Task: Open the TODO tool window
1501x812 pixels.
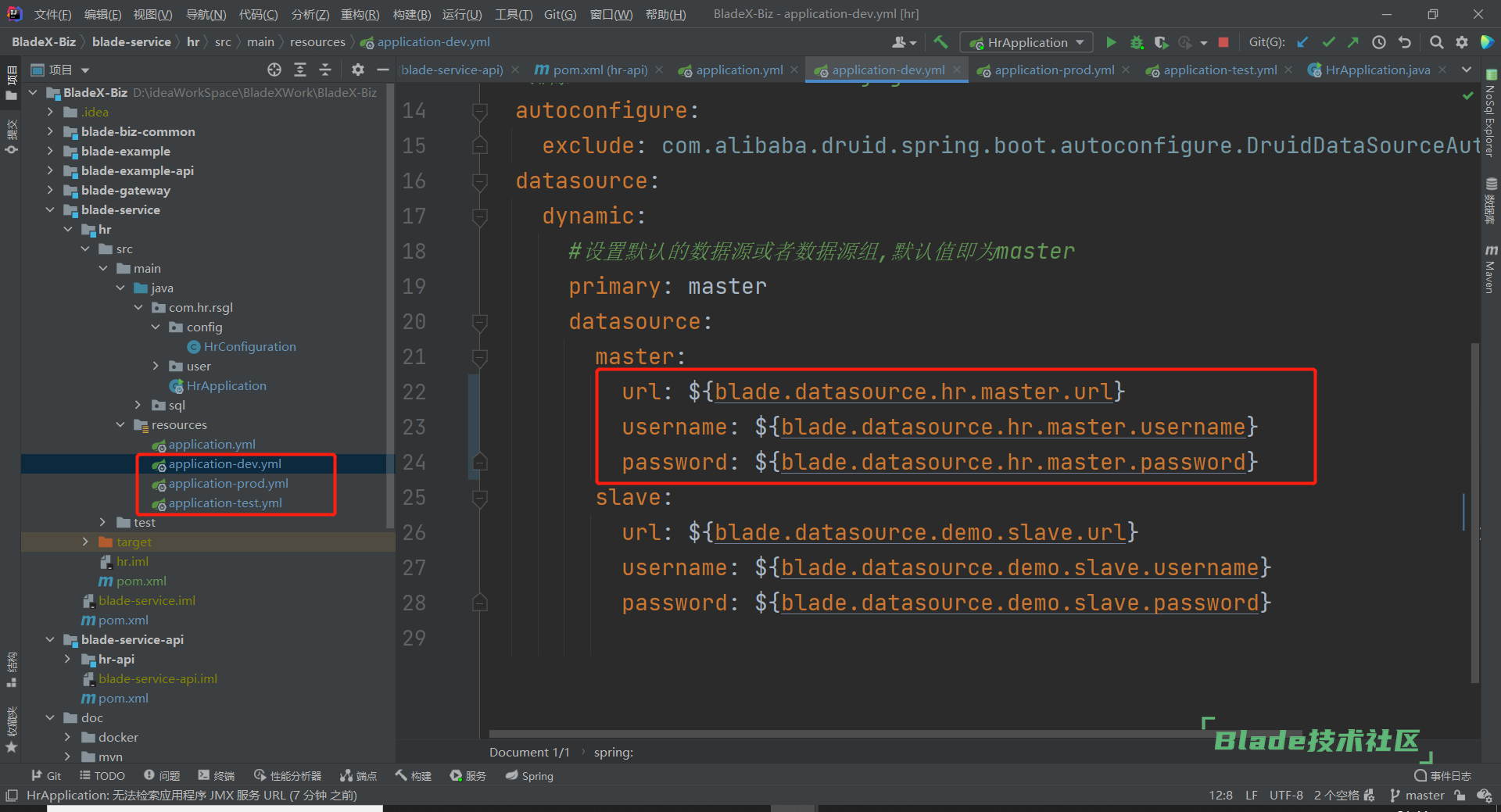Action: tap(102, 775)
